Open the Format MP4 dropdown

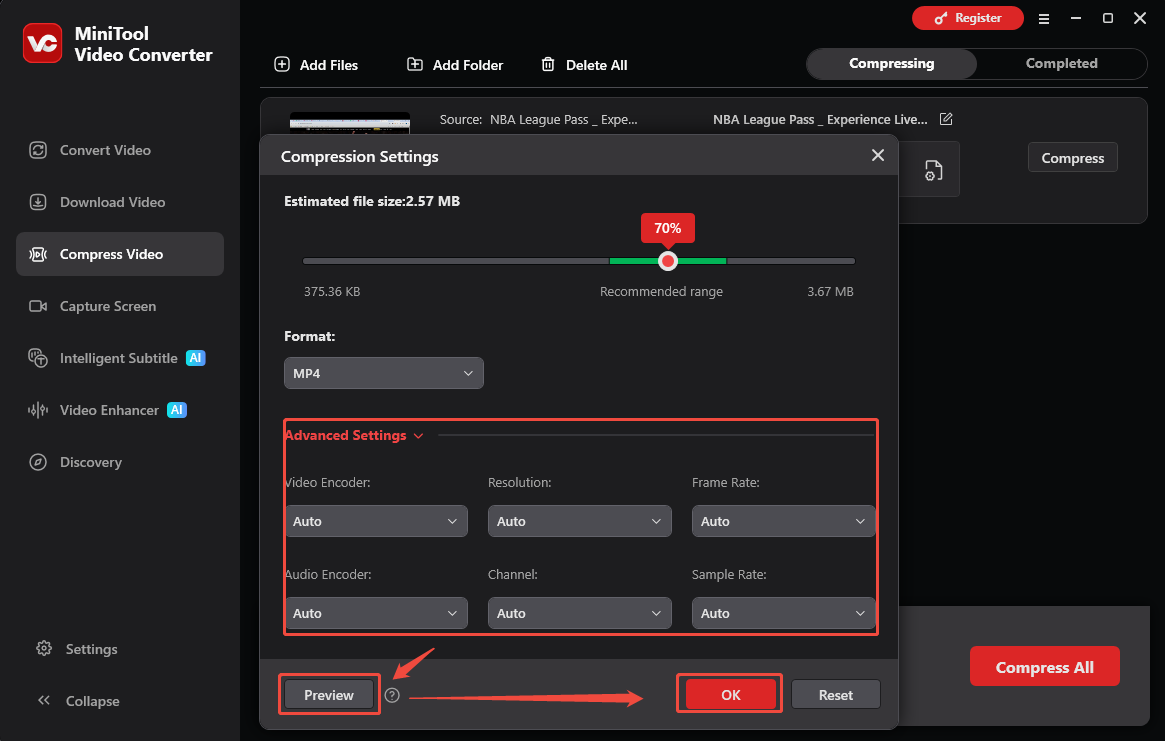point(383,373)
